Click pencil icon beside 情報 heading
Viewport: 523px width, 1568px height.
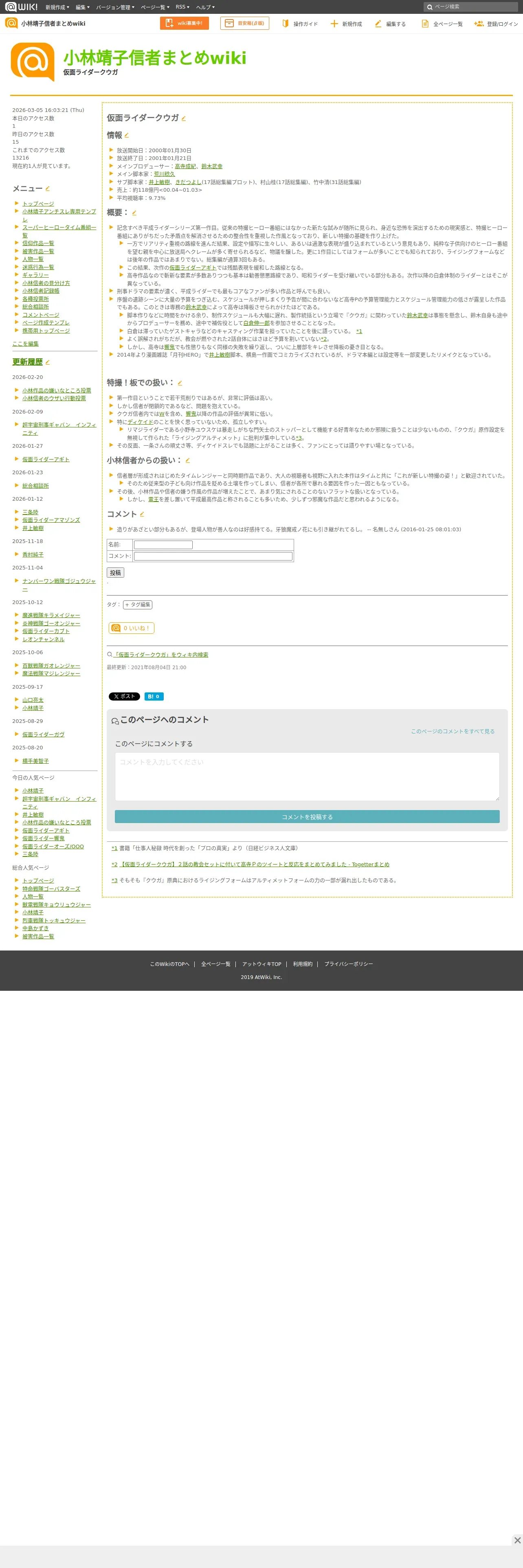127,136
